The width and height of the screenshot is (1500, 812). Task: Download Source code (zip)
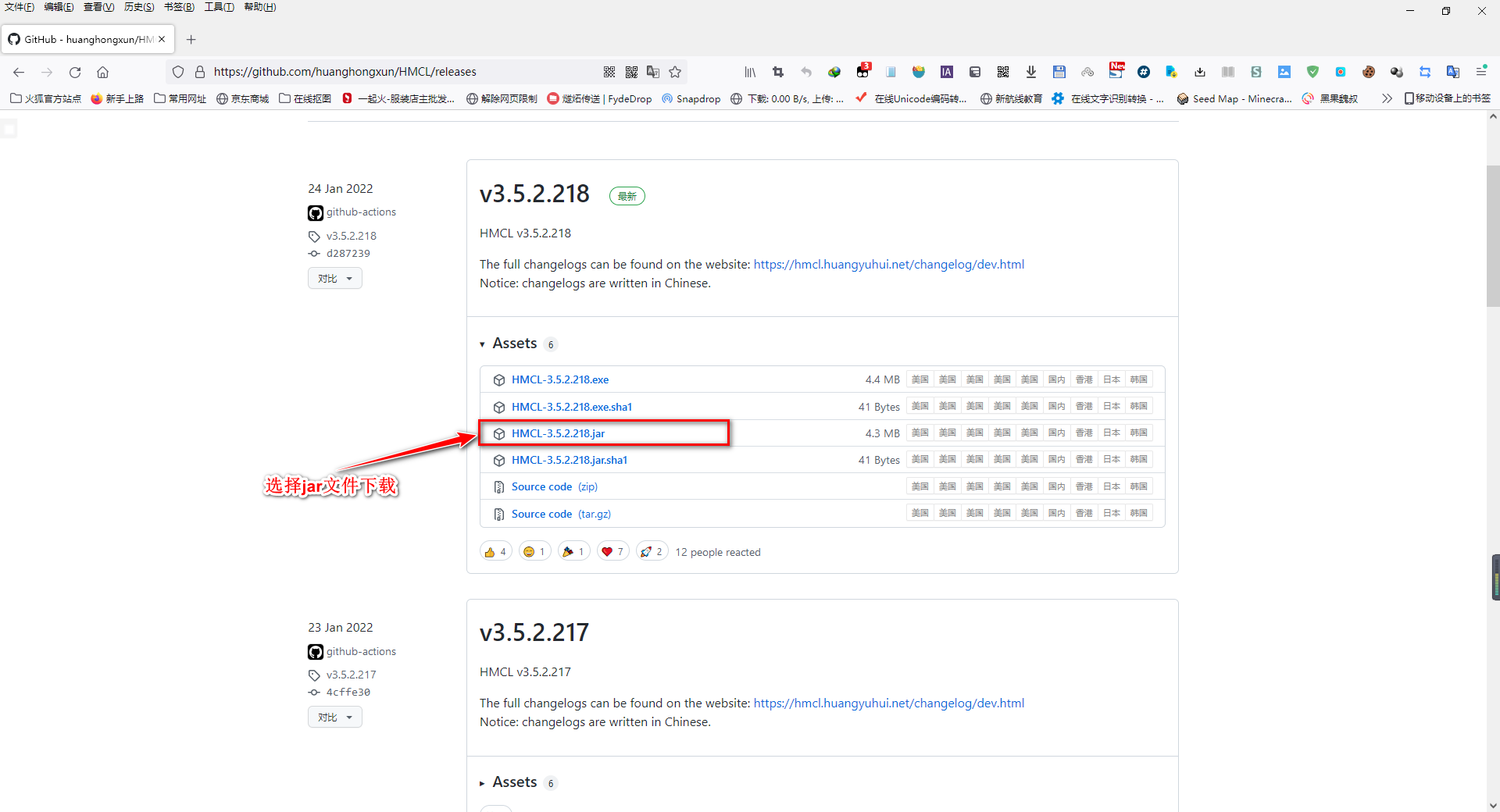click(555, 487)
